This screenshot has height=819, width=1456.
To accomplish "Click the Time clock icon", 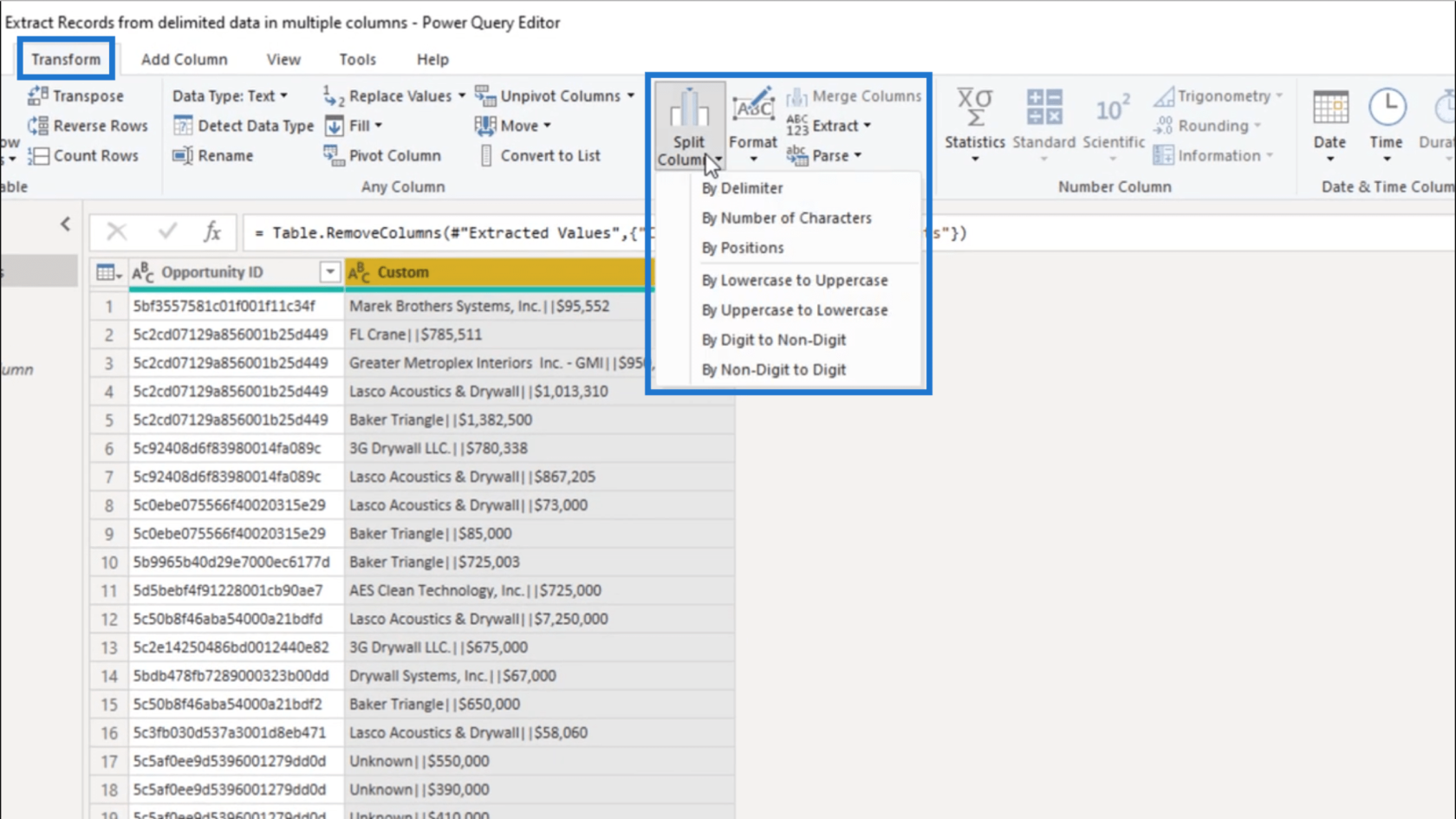I will tap(1387, 107).
